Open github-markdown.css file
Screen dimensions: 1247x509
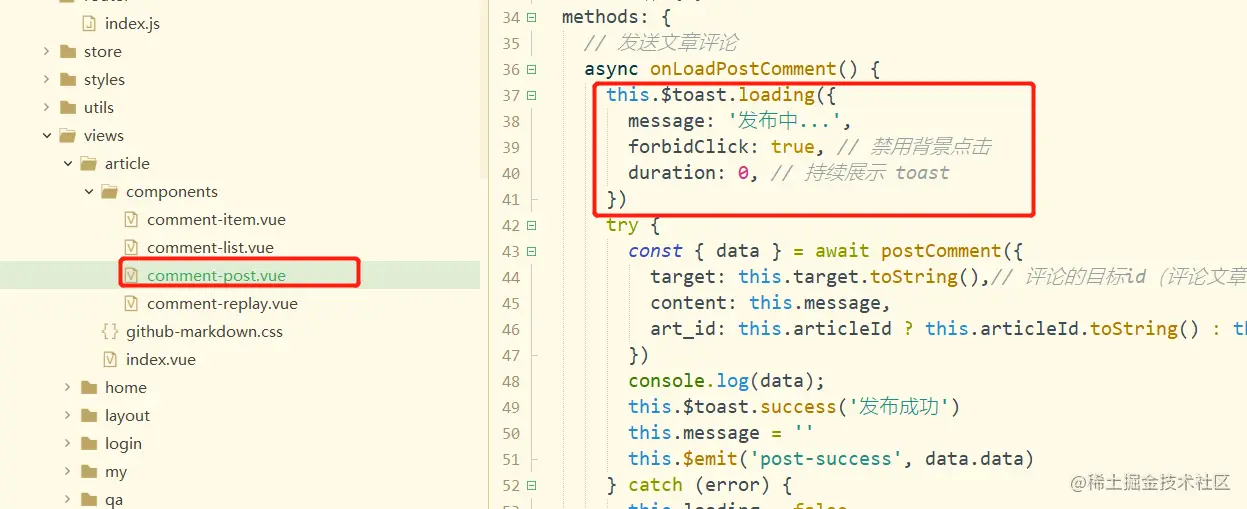click(204, 332)
